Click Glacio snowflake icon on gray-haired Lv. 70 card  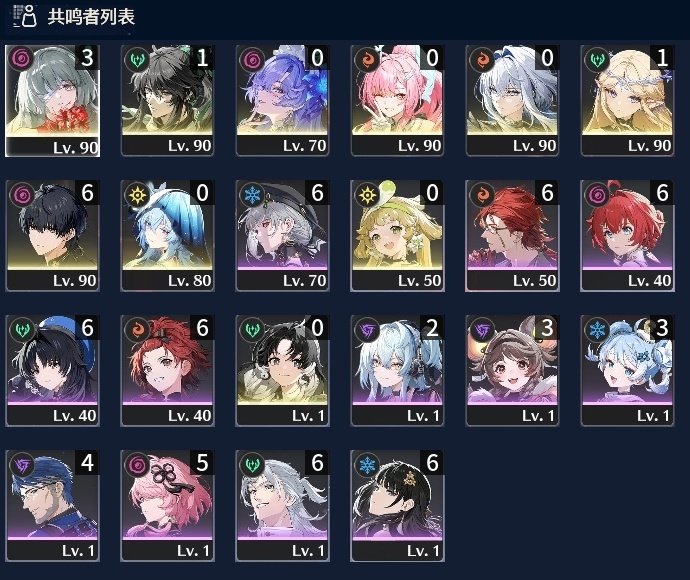252,194
